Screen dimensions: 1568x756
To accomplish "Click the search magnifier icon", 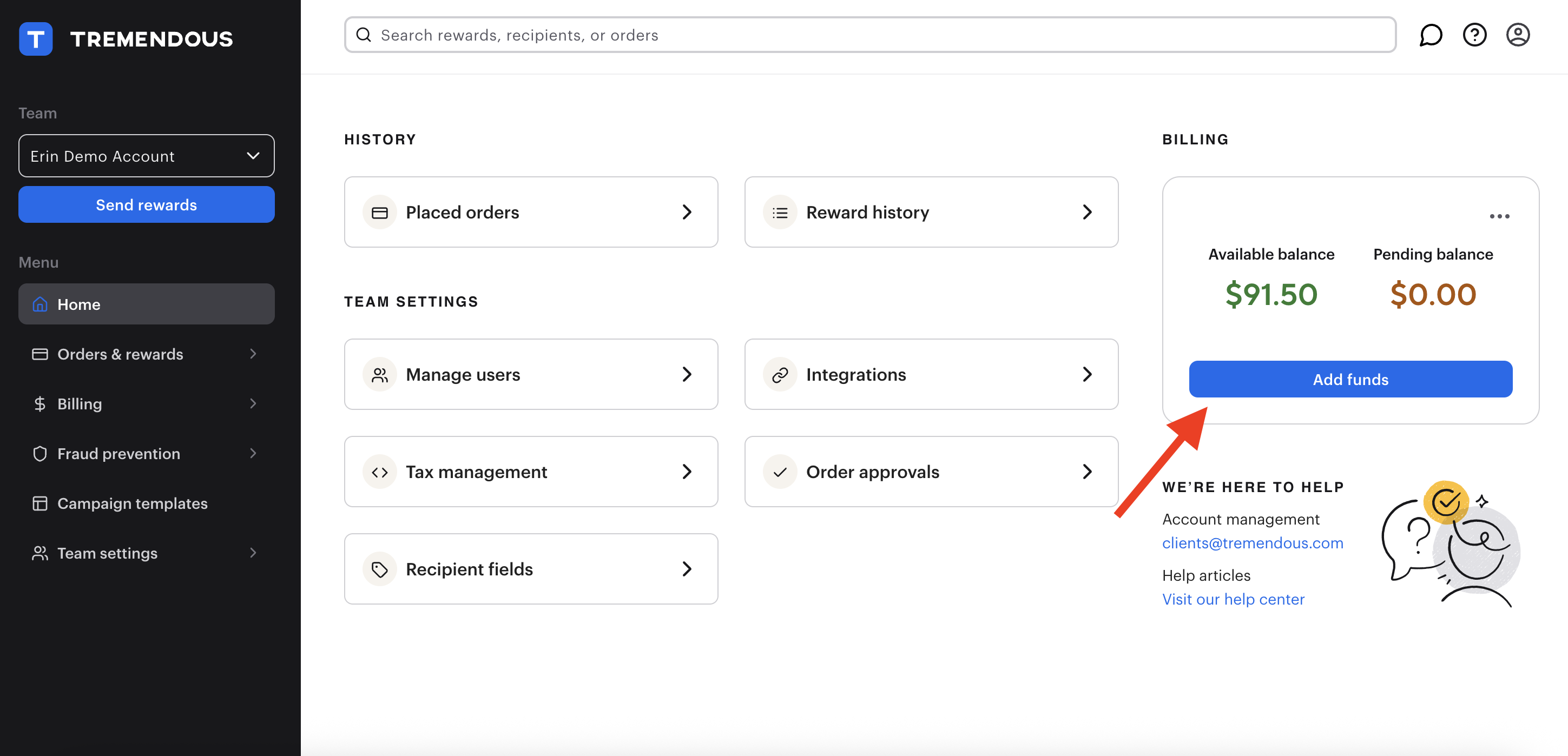I will click(364, 35).
